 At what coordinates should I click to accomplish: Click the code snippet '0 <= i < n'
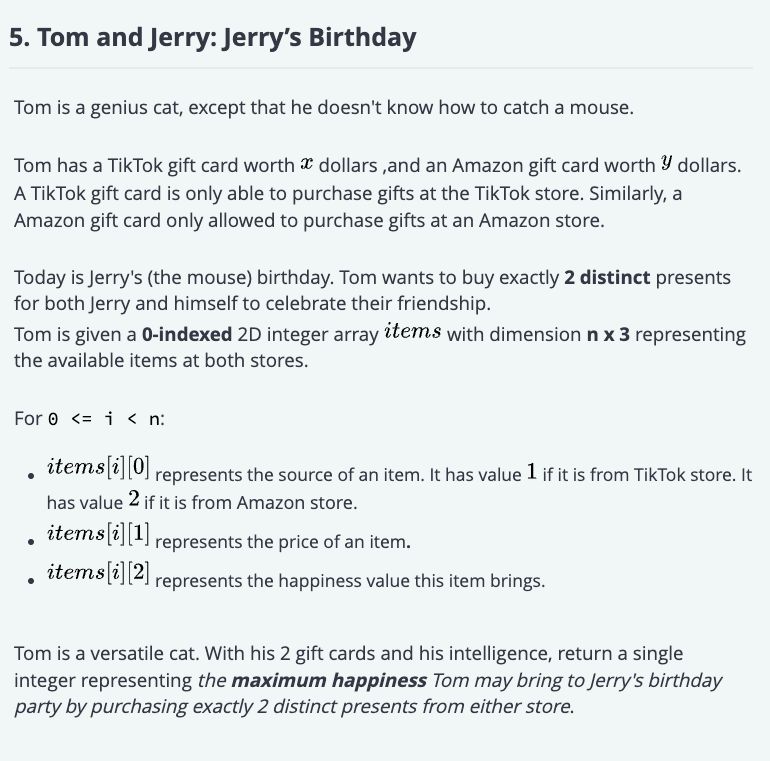tap(105, 419)
